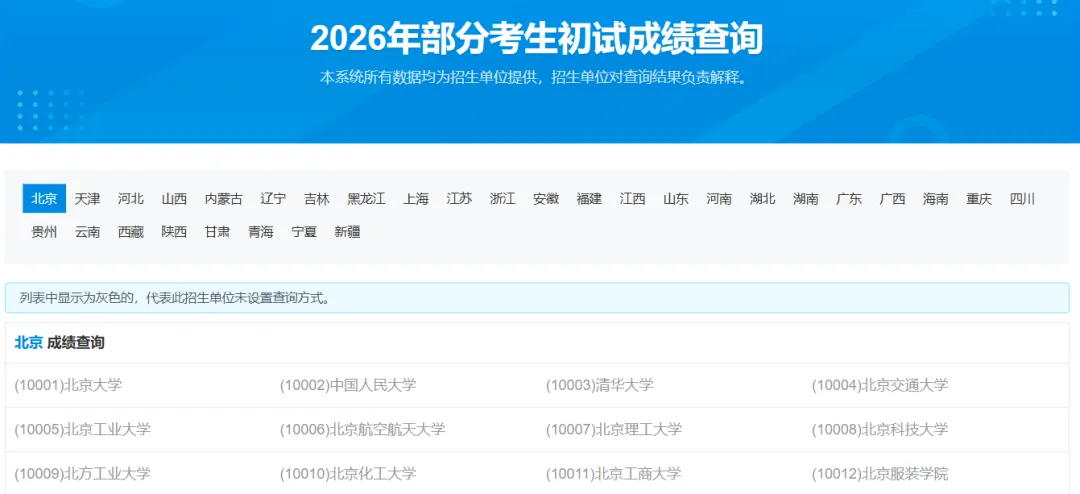Choose the 广西 region tab
This screenshot has height=494, width=1080.
(893, 199)
